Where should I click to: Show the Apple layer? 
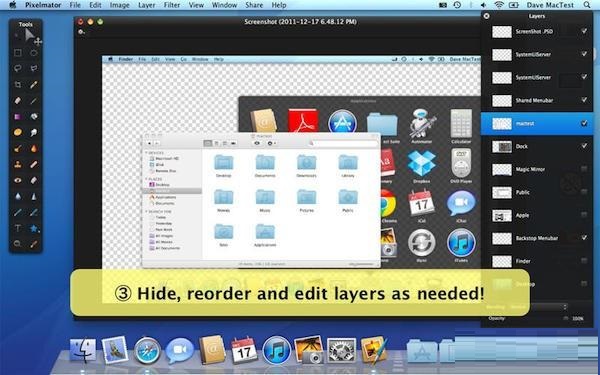[x=584, y=215]
